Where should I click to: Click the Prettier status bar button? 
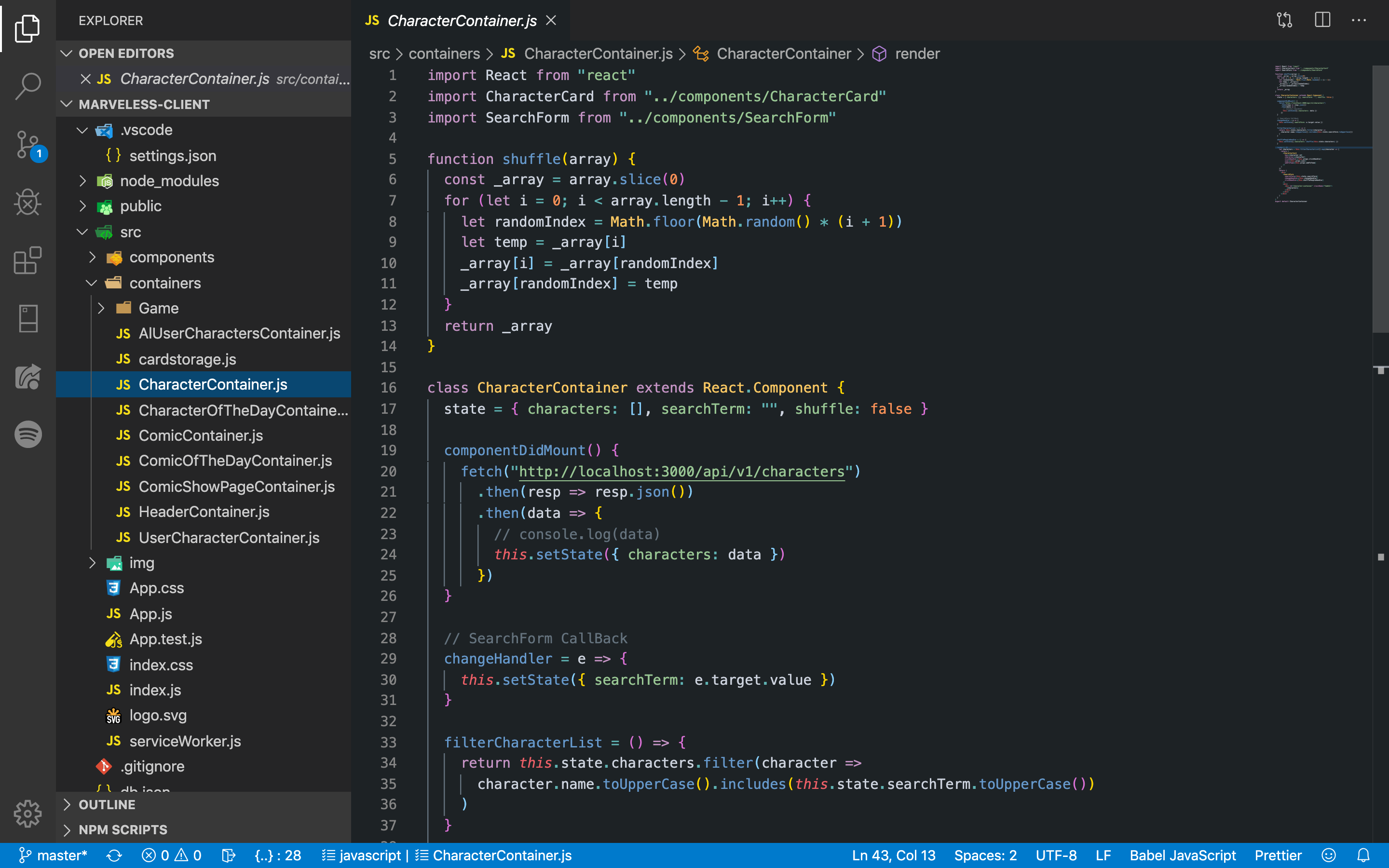[x=1278, y=855]
